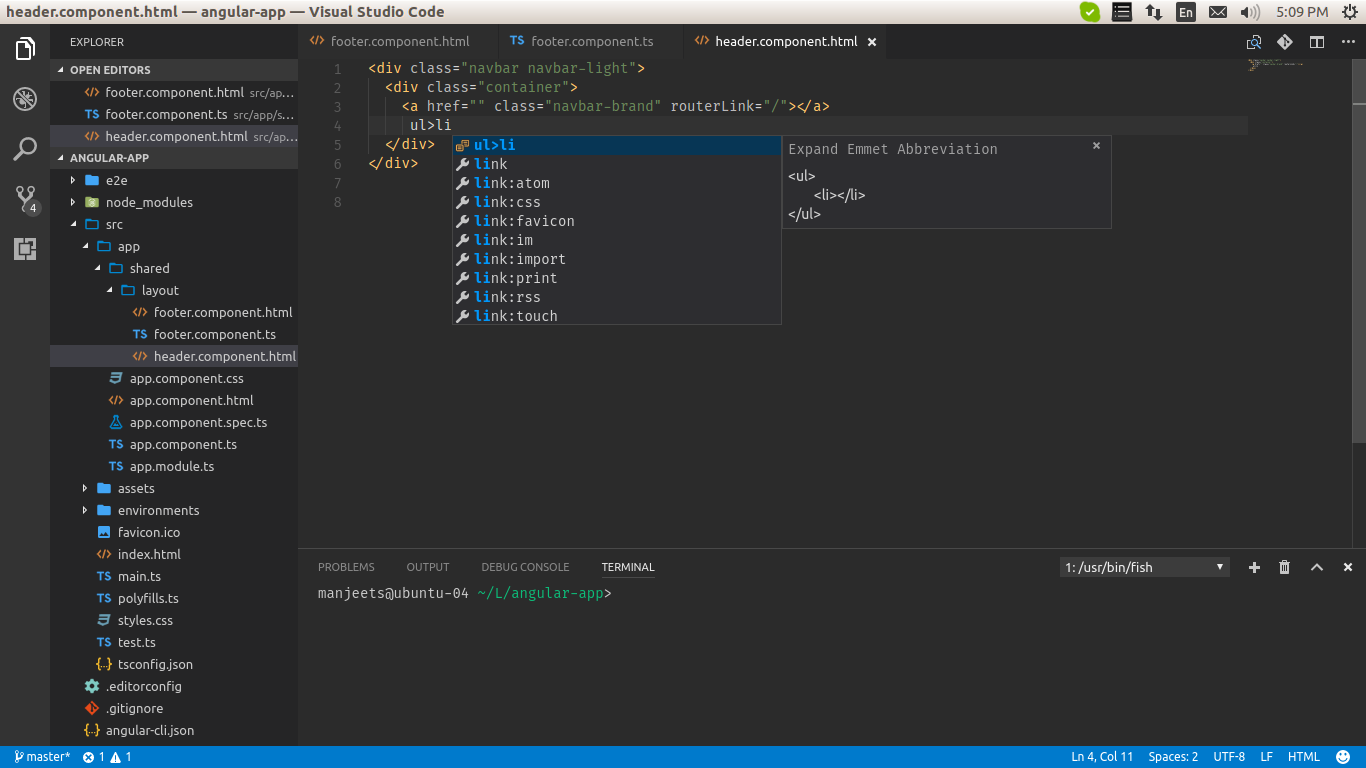
Task: Open Source Control showing 4 pending changes
Action: [24, 198]
